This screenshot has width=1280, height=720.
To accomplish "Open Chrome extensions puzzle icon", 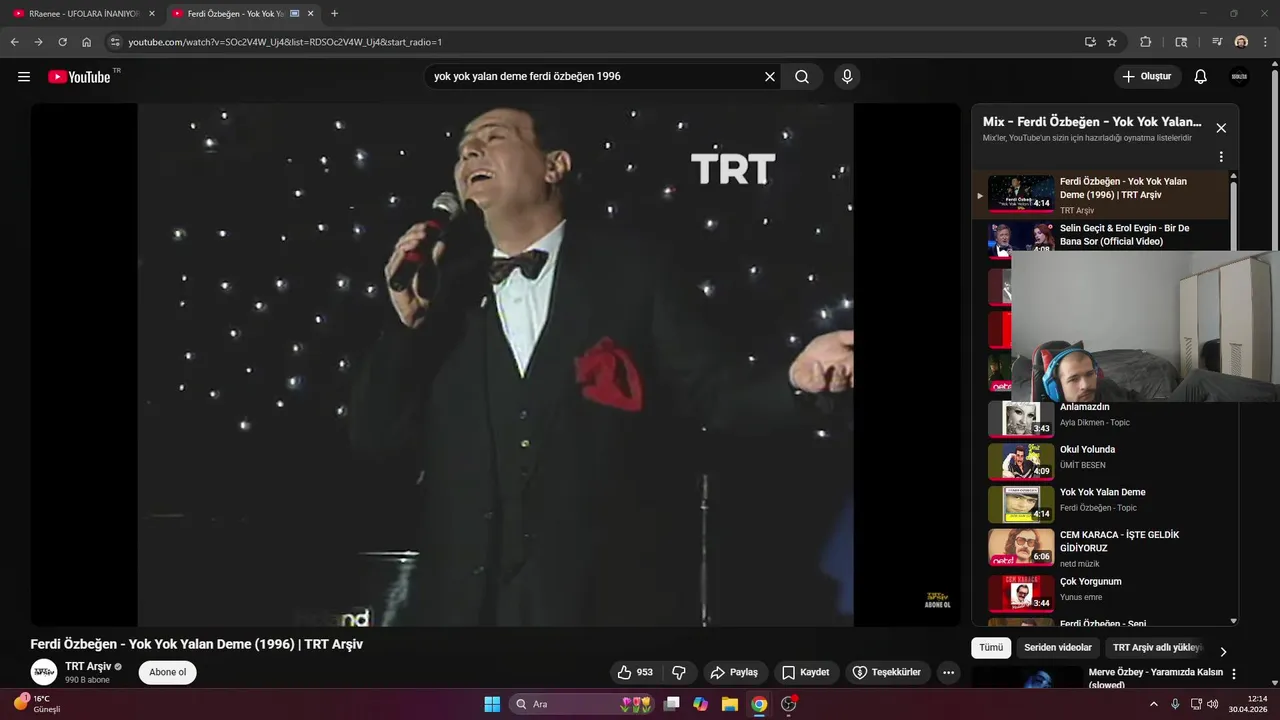I will [x=1146, y=42].
